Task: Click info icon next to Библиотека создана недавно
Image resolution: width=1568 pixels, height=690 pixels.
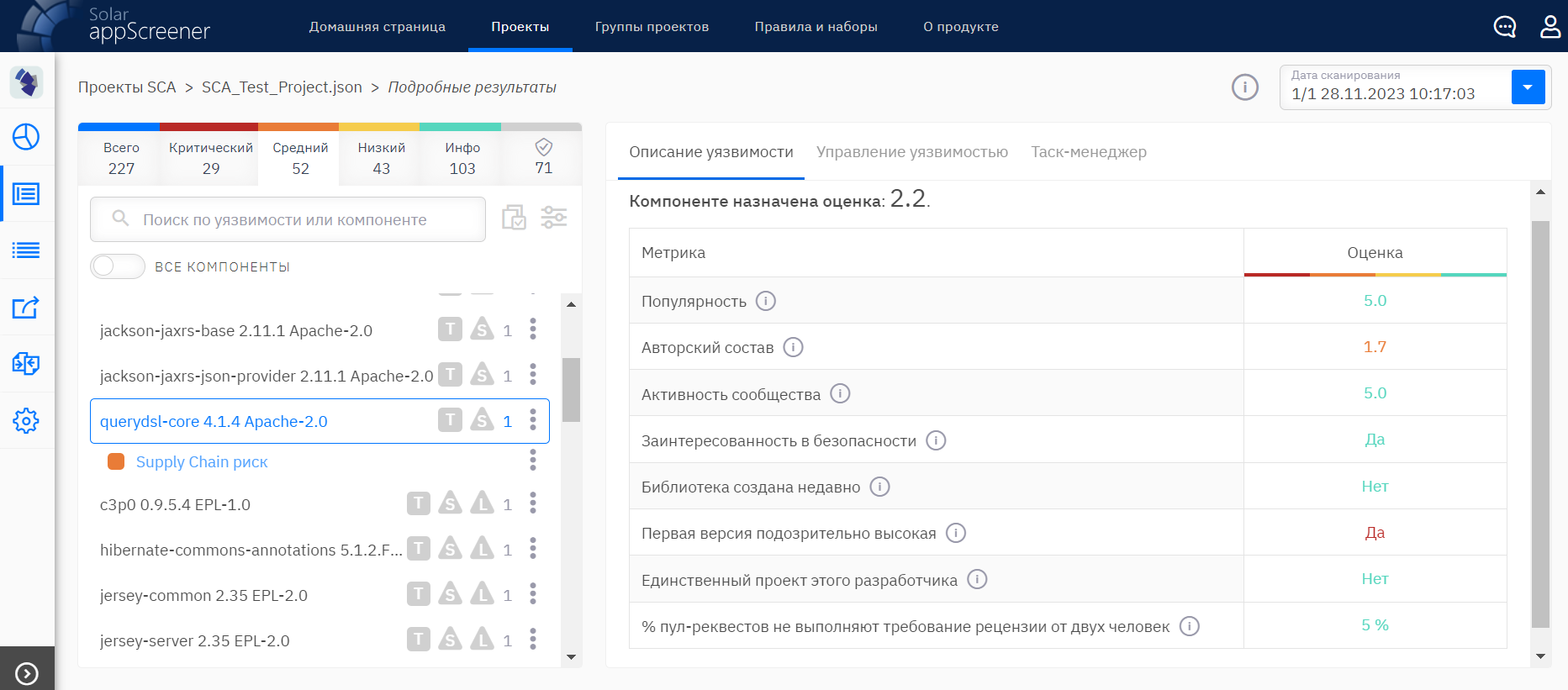Action: 880,487
